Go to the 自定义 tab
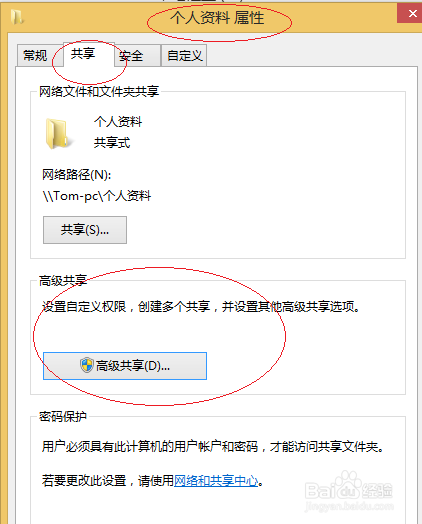The image size is (422, 524). tap(184, 55)
